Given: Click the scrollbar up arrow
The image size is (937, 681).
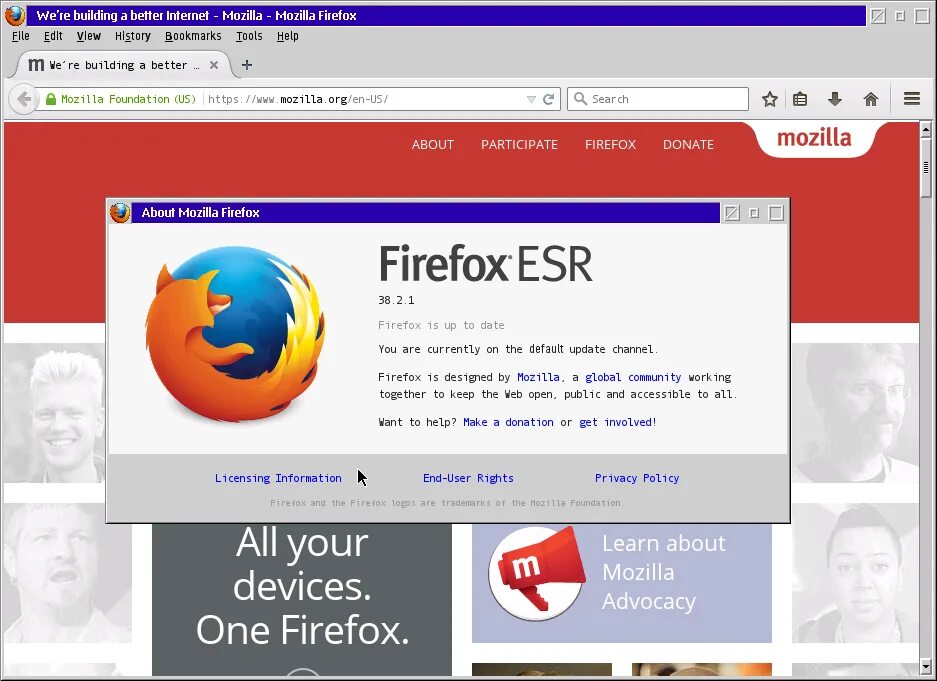Looking at the screenshot, I should pyautogui.click(x=926, y=129).
